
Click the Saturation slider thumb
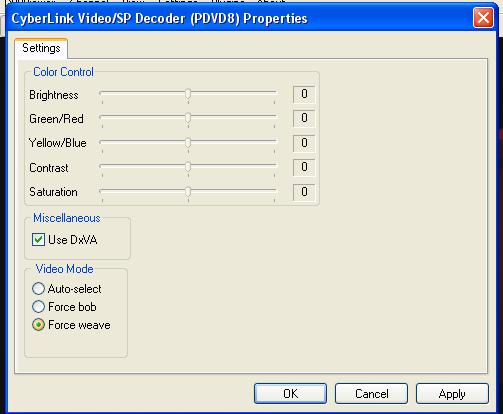[x=188, y=192]
